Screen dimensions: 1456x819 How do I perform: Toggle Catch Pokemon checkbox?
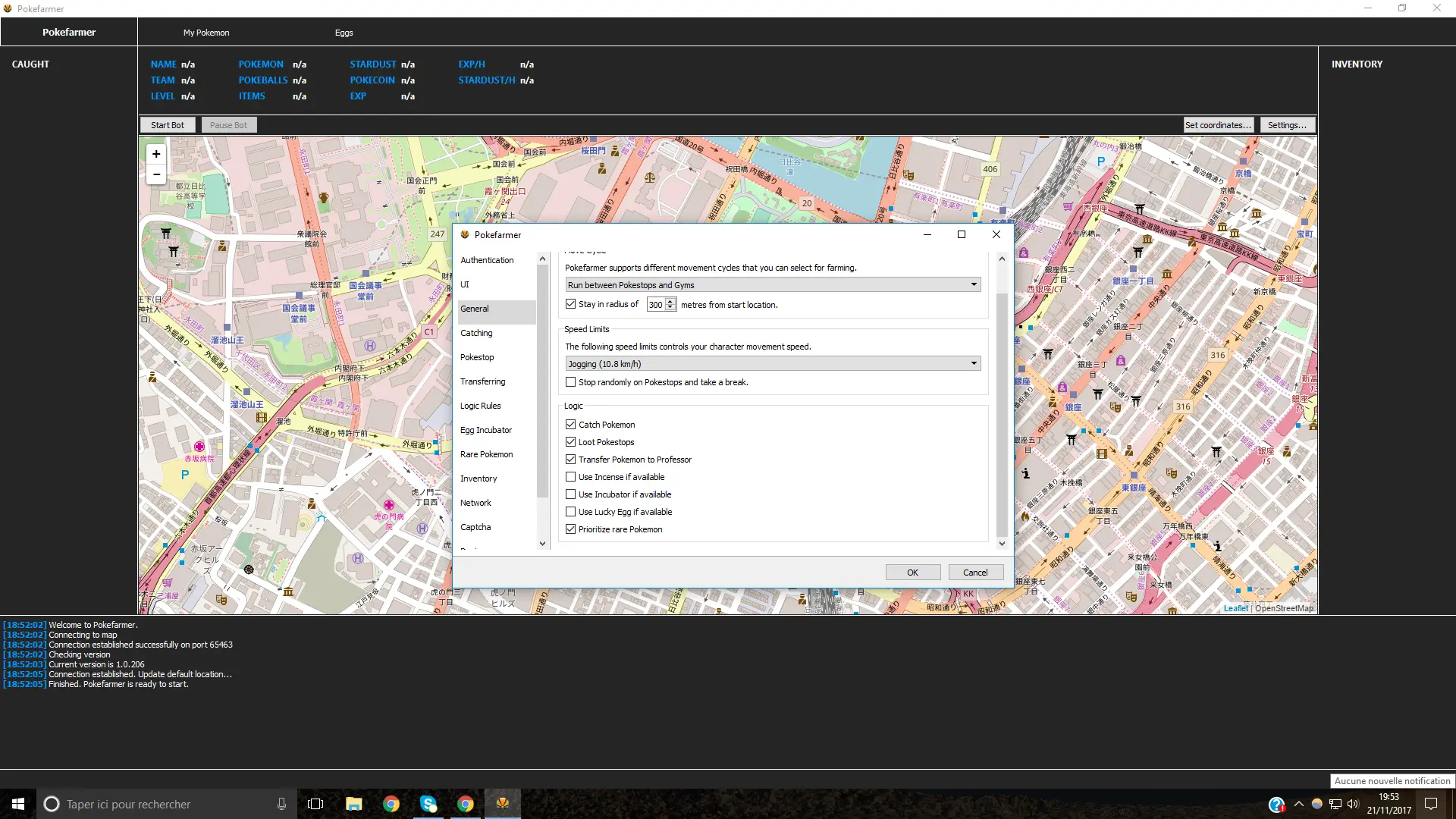(x=571, y=425)
